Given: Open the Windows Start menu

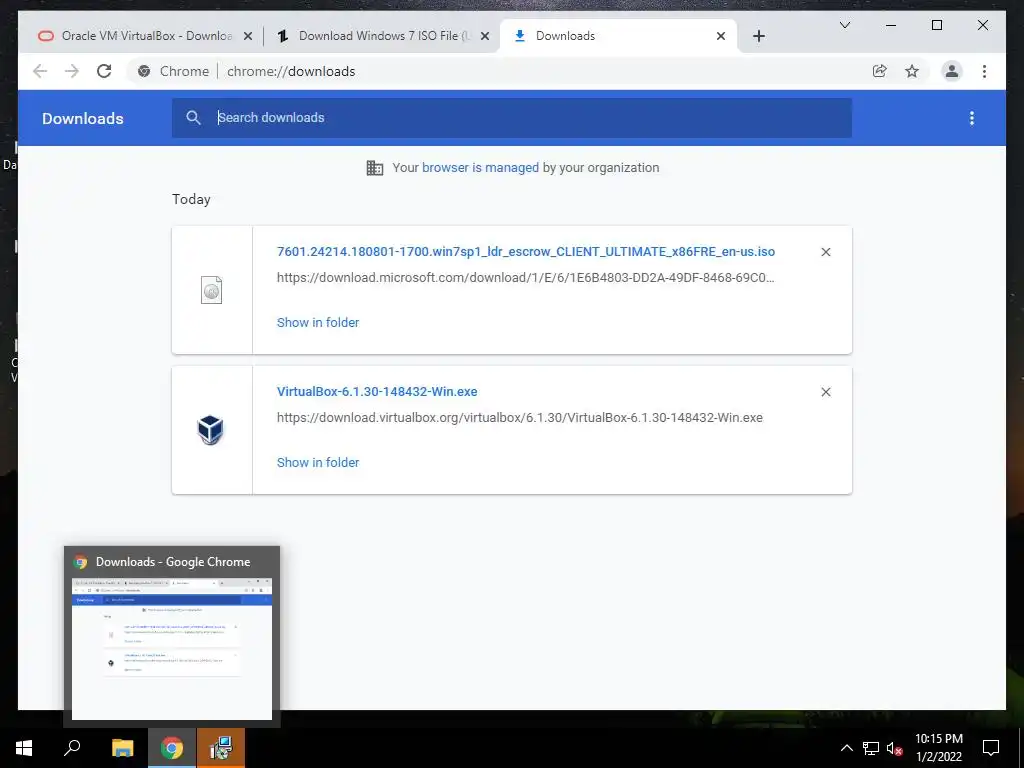Looking at the screenshot, I should [24, 748].
